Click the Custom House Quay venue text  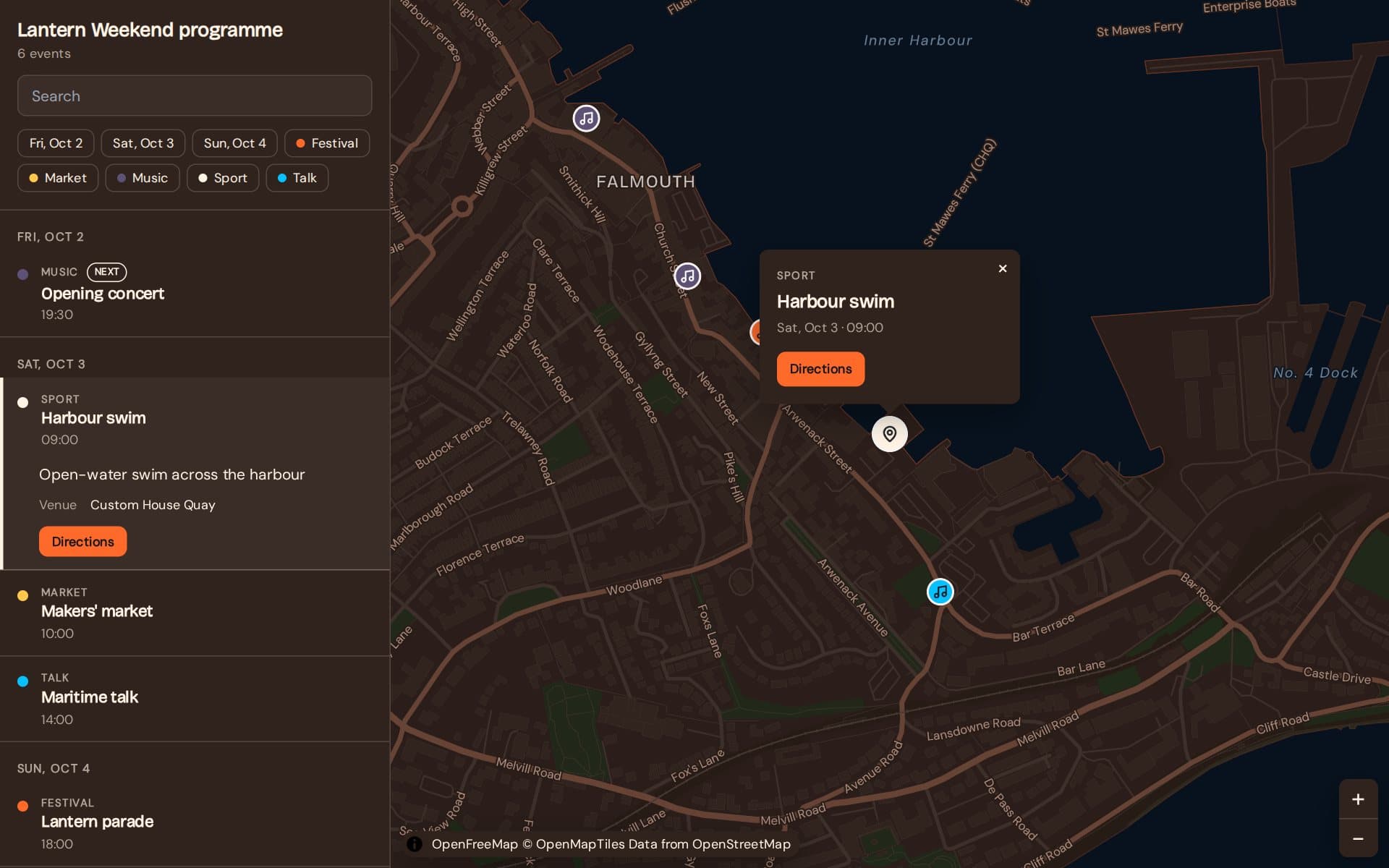point(153,505)
